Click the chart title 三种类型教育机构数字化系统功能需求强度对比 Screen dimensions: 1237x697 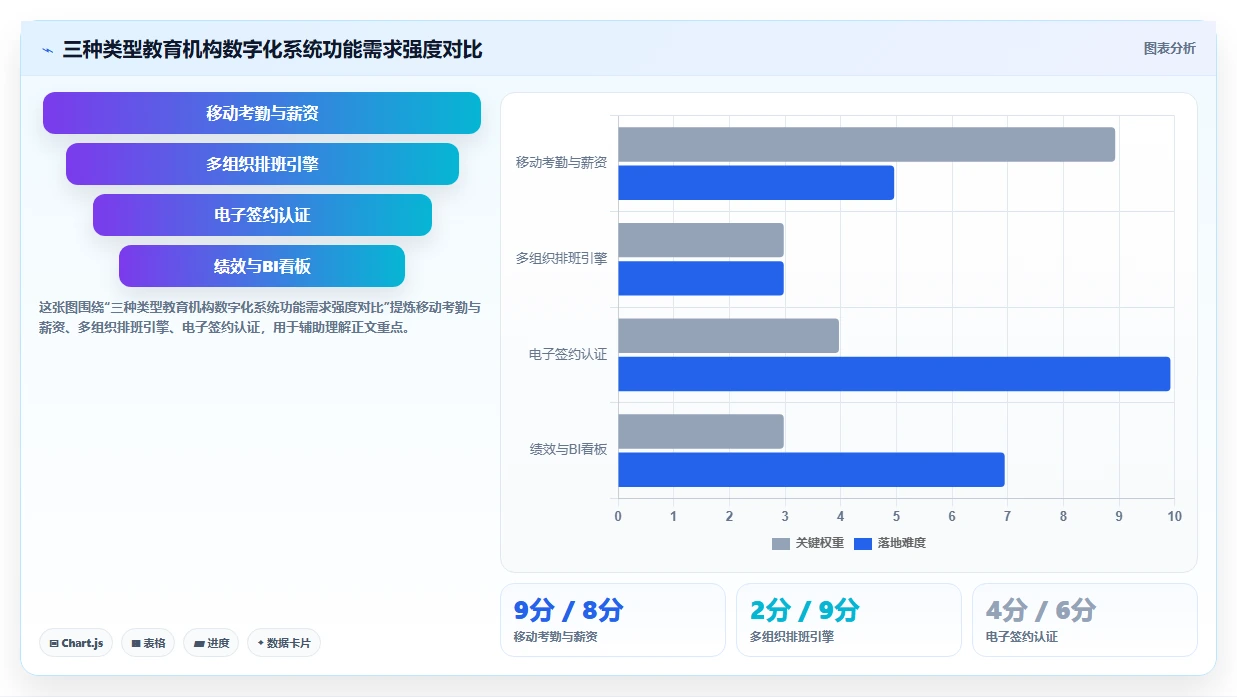tap(272, 50)
